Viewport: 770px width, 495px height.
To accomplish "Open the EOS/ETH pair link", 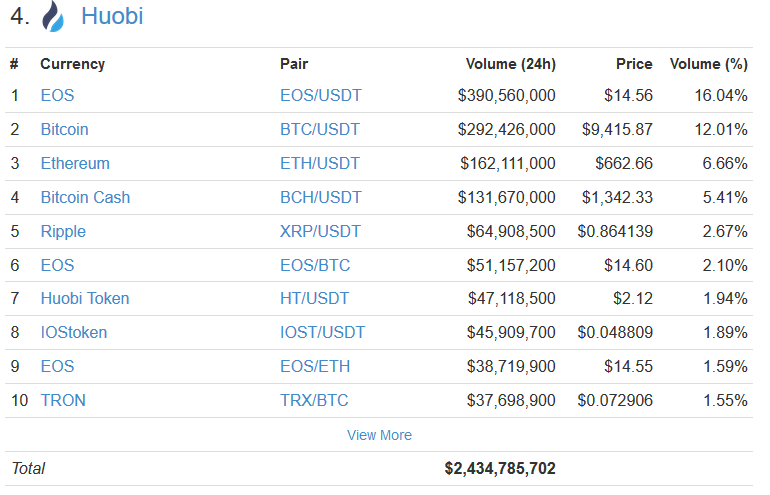I will [315, 366].
